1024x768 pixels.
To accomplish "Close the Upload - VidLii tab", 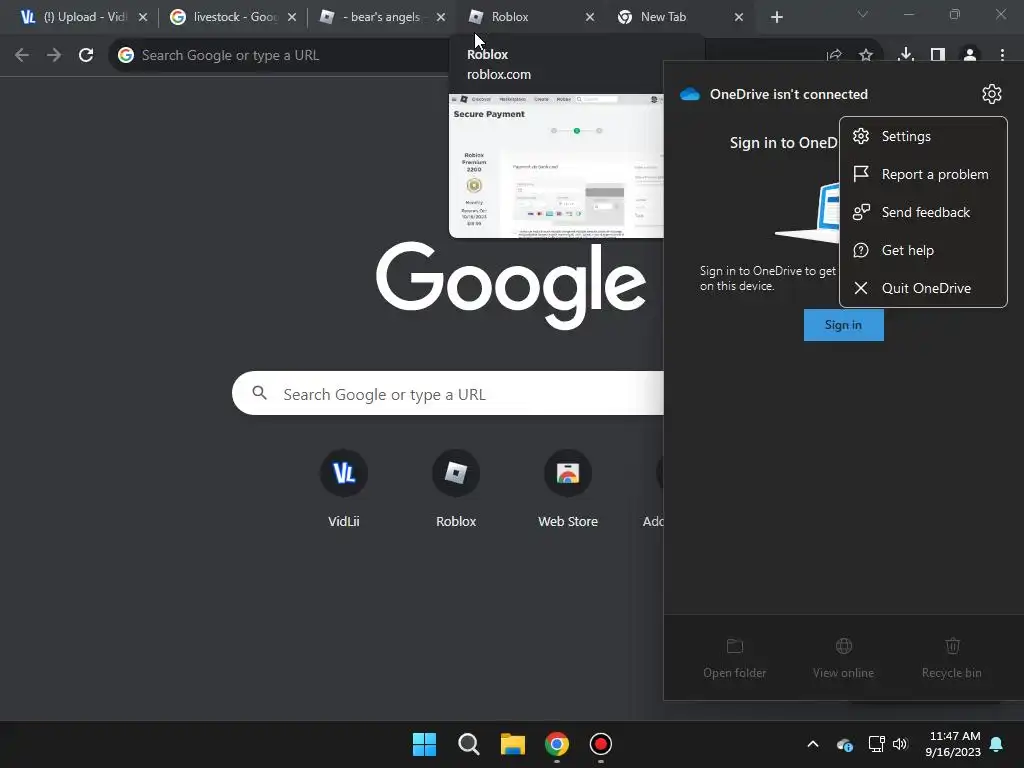I will (x=143, y=17).
